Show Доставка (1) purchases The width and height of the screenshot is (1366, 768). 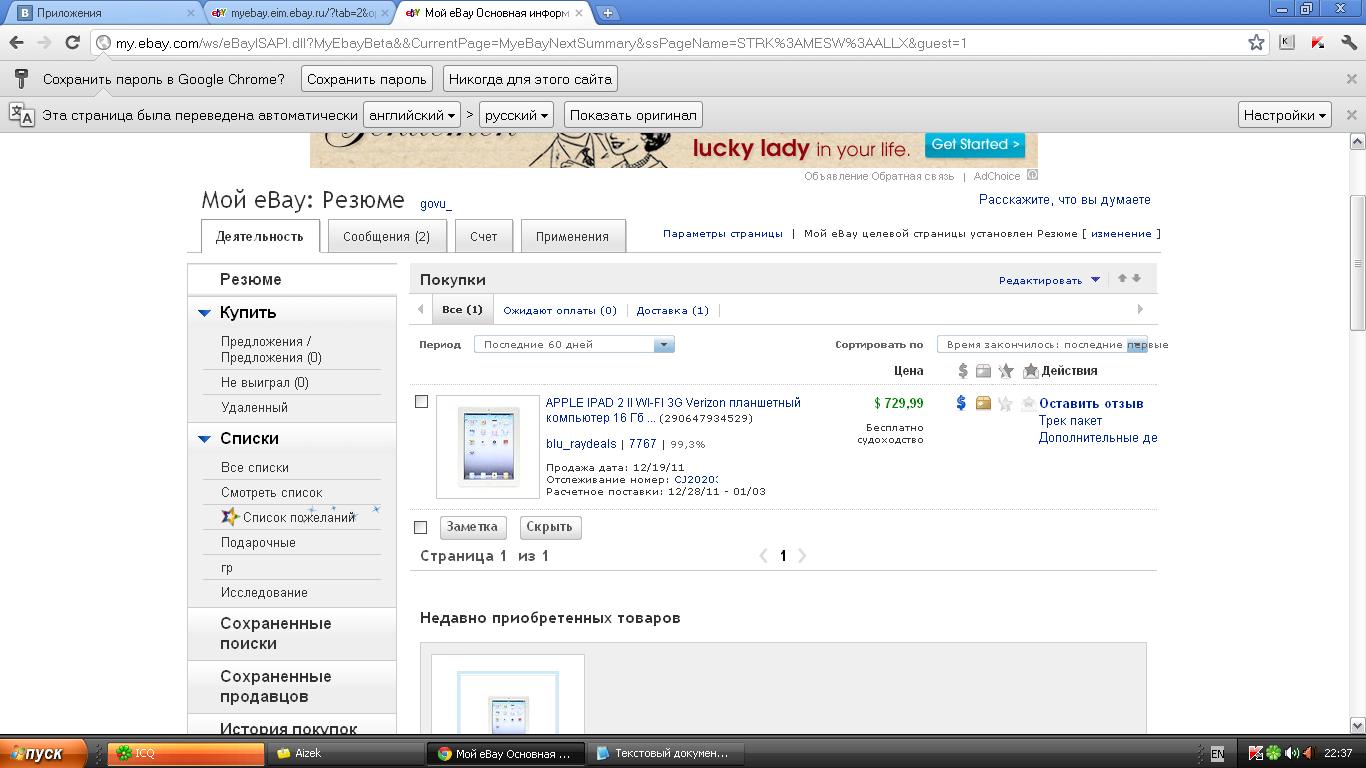(672, 310)
